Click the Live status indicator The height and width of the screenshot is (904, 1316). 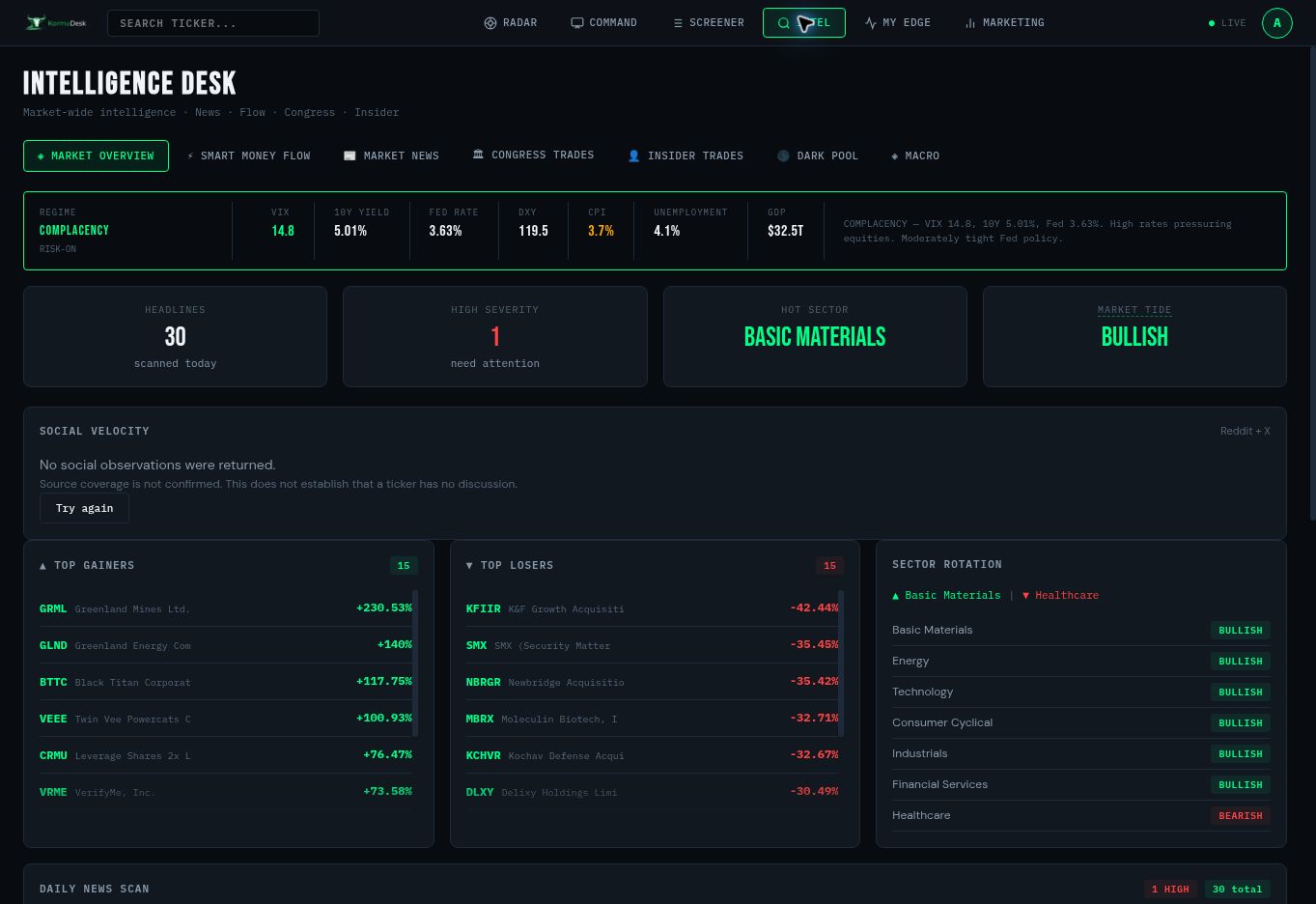point(1227,23)
